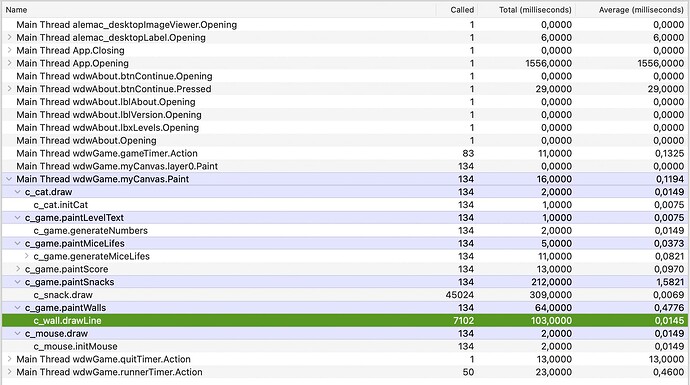Collapse the c_mouse.draw node
The image size is (690, 385).
(x=18, y=334)
